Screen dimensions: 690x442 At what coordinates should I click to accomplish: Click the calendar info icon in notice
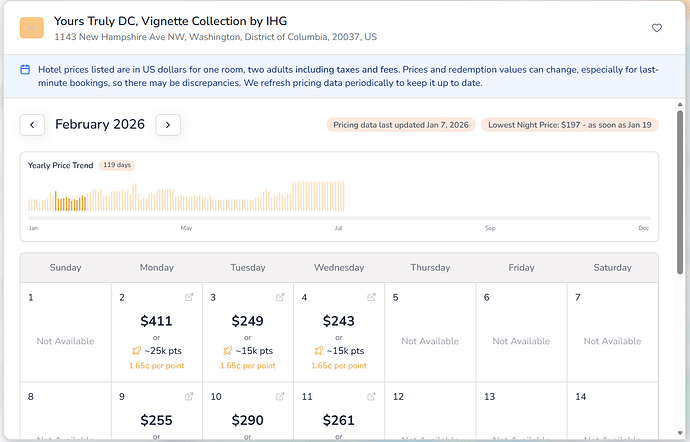tap(25, 69)
